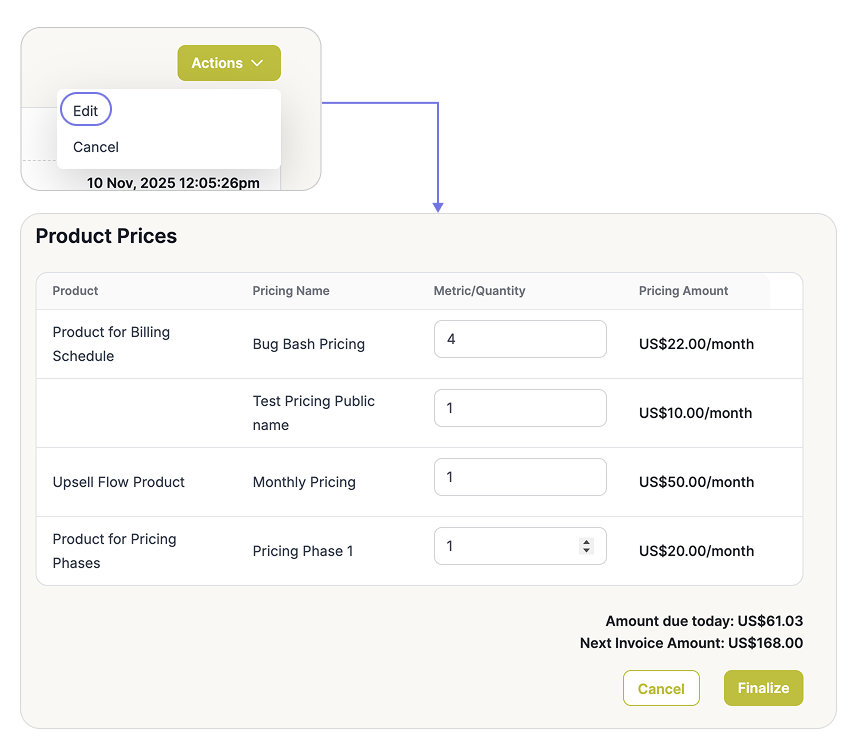Click the Test Pricing Public name quantity field

click(520, 408)
